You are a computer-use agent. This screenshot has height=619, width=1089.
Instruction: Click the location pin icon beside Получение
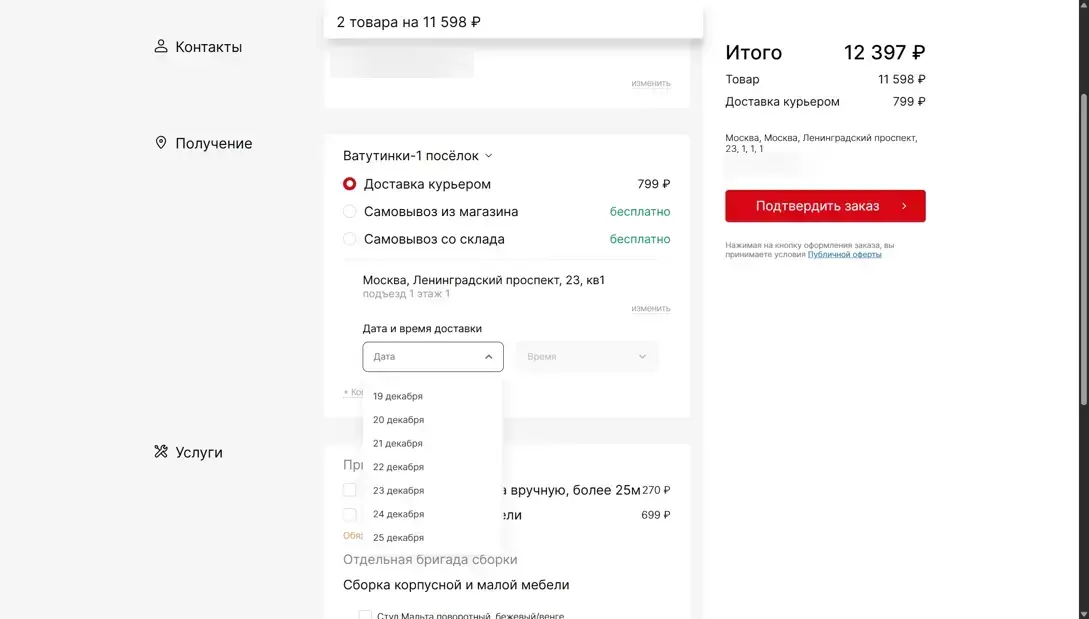(x=160, y=143)
